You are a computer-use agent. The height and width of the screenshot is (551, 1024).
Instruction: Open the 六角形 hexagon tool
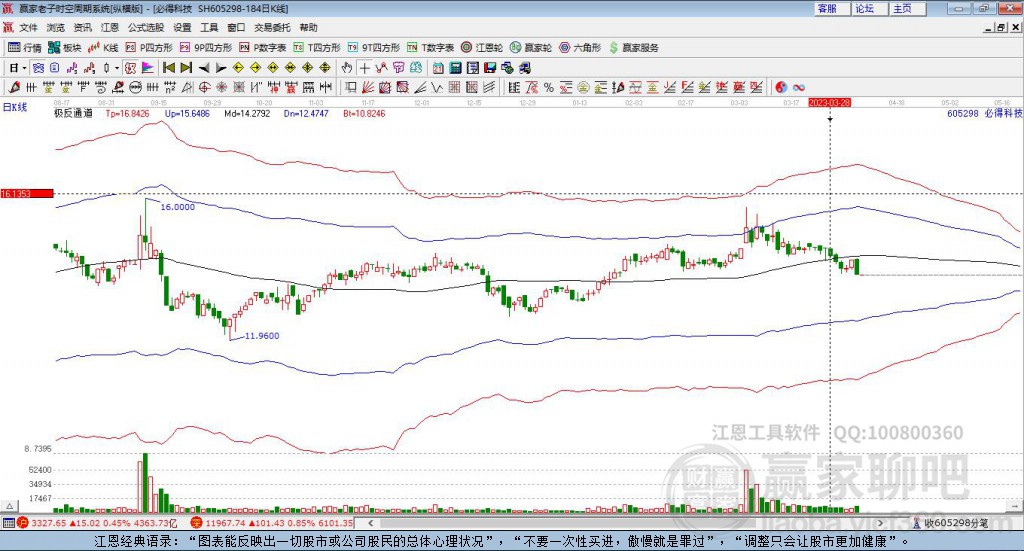point(580,48)
